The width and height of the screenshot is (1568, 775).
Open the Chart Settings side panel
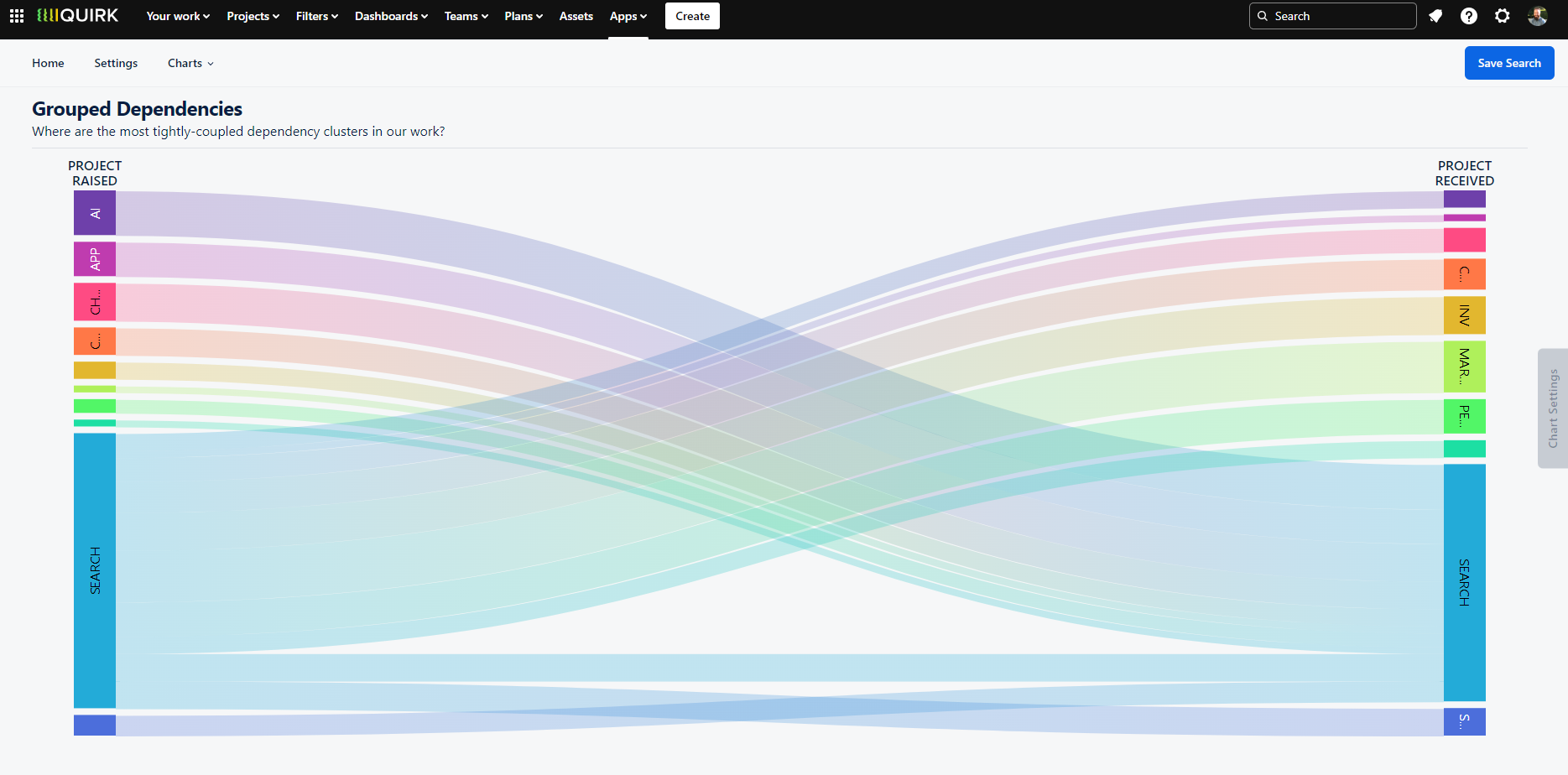[1552, 408]
